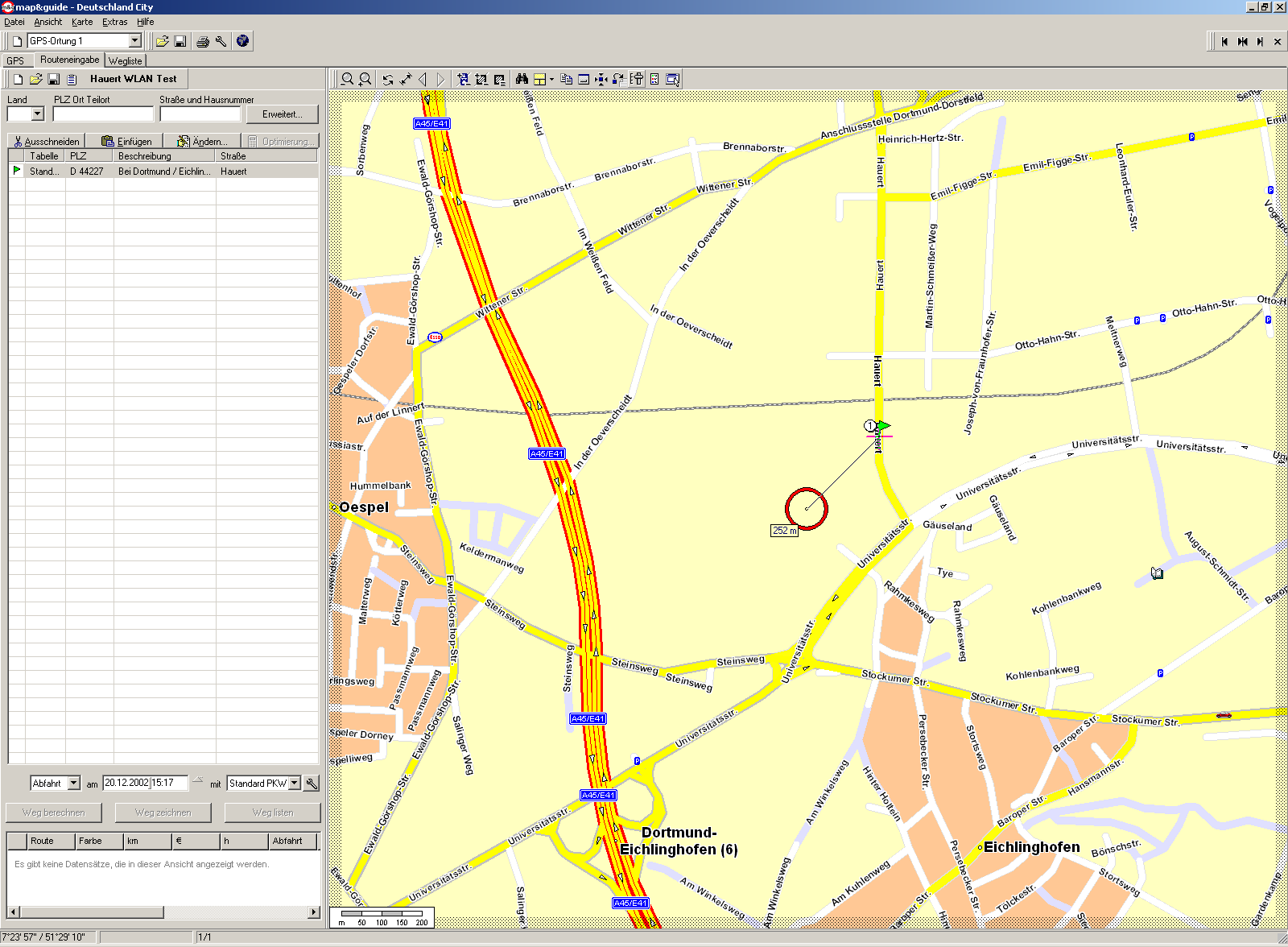Click the diagonal fit-to-view arrows icon
The image size is (1288, 947).
tap(406, 79)
